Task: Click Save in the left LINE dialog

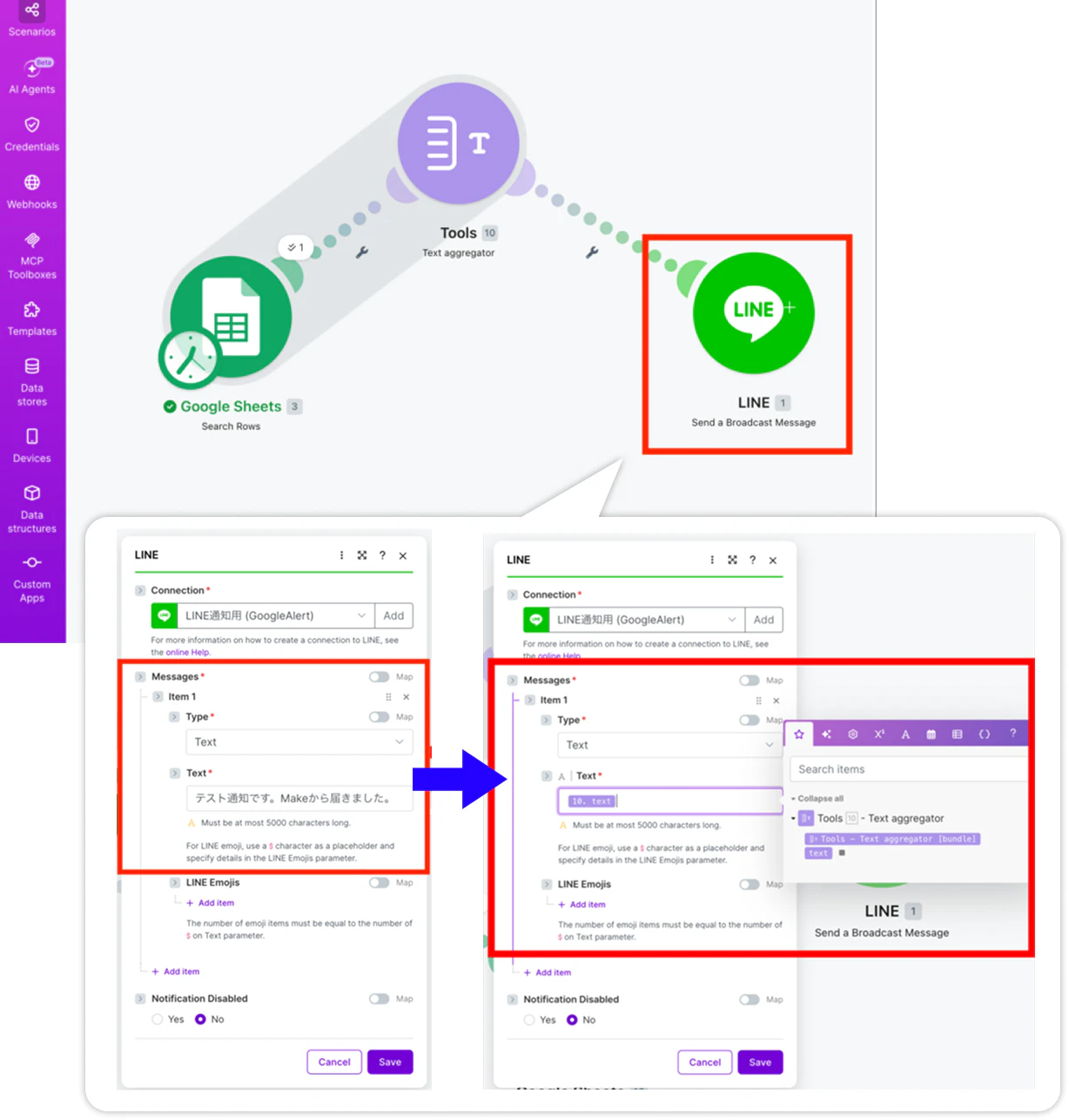Action: [x=390, y=1063]
